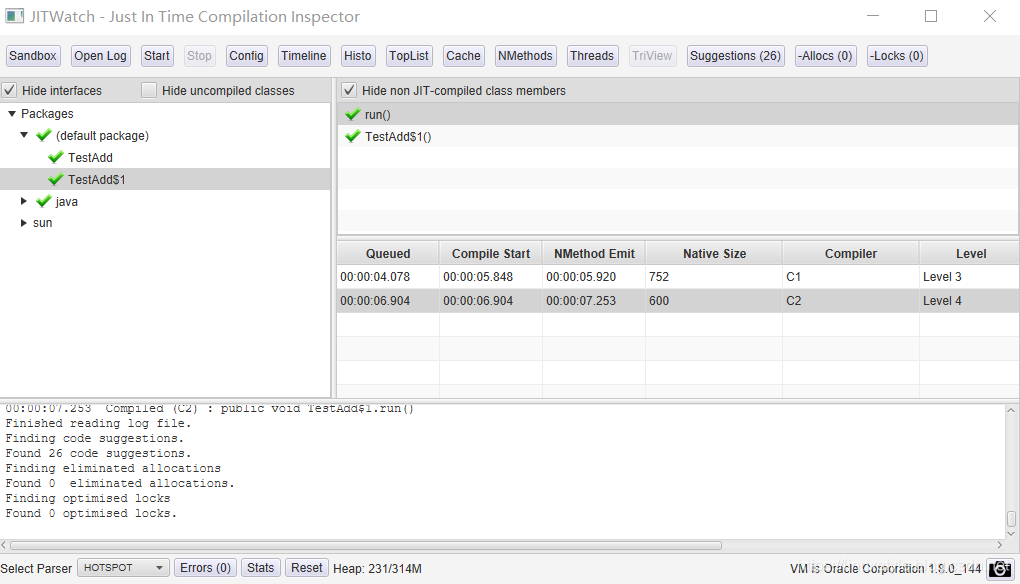Click the JITWatch application icon in title bar

(14, 16)
